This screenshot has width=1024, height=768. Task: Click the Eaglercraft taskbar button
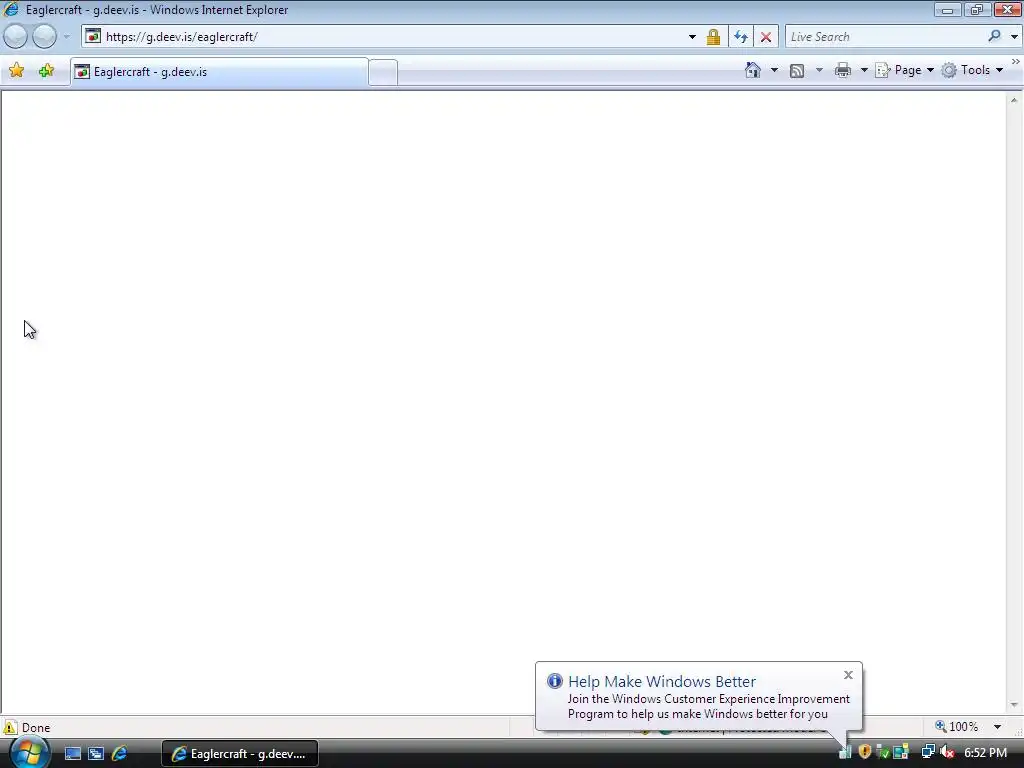coord(240,754)
